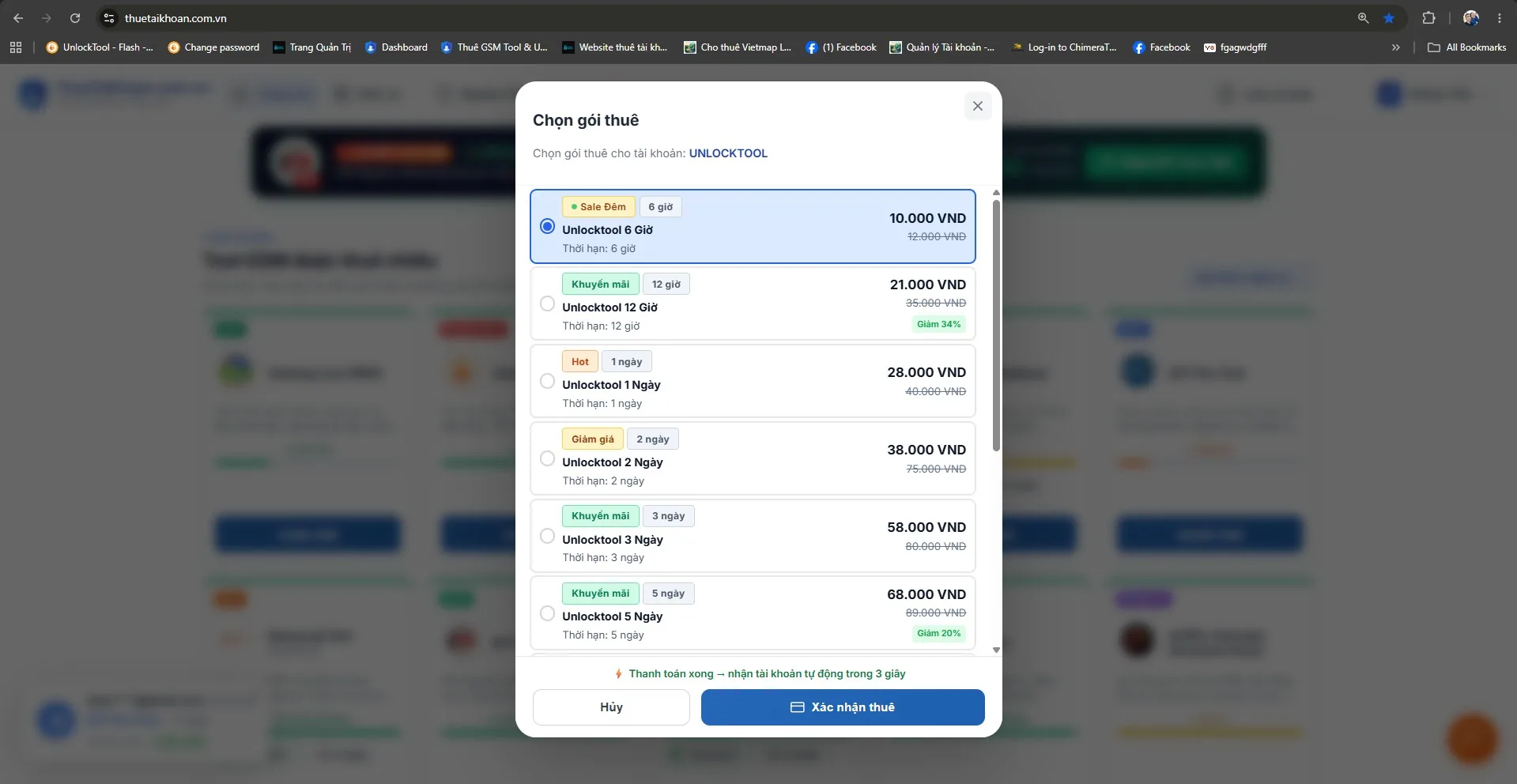Open UnlockTool - Flash bookmark
The width and height of the screenshot is (1517, 784).
(x=100, y=47)
